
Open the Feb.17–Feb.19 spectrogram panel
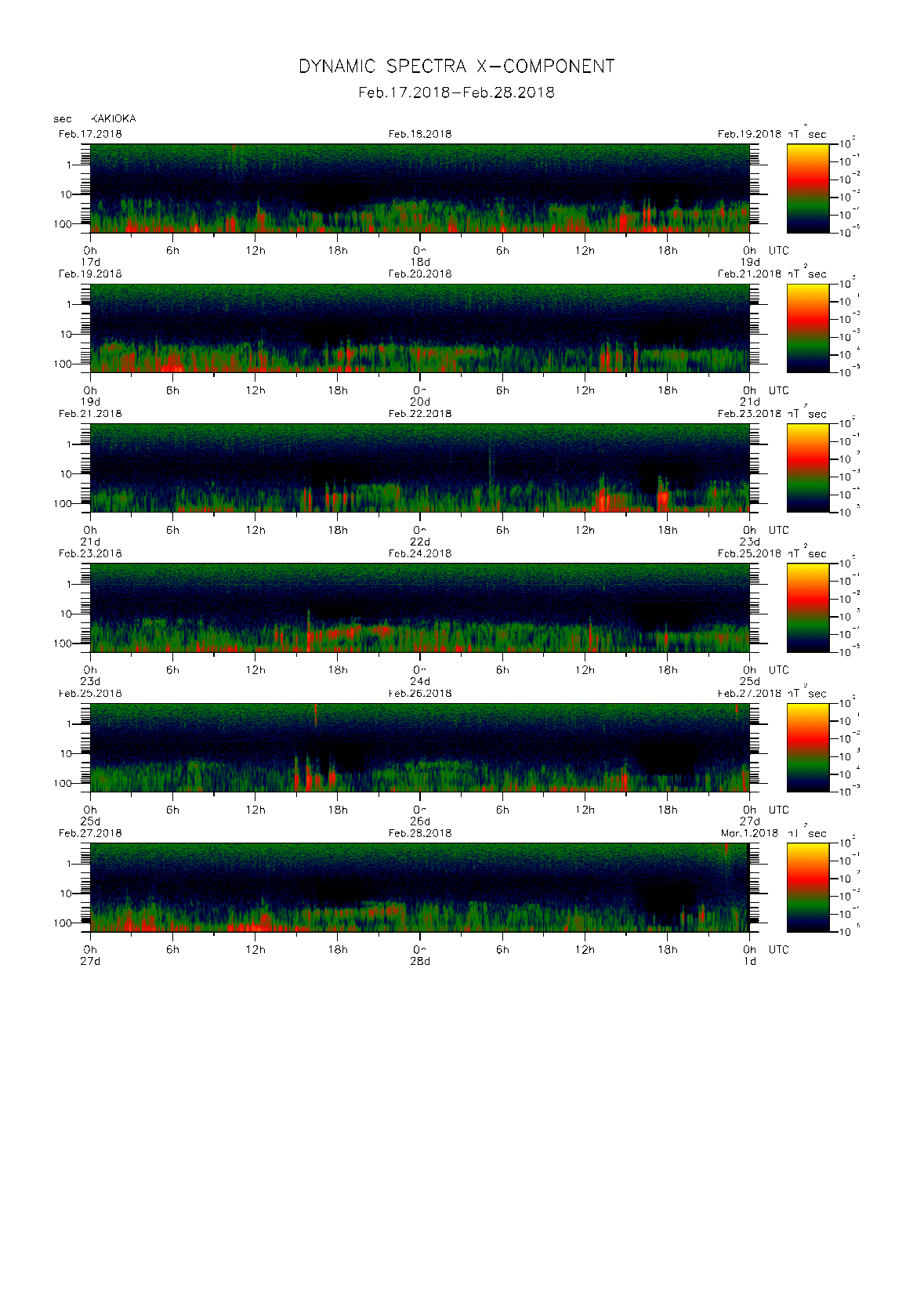pos(420,188)
